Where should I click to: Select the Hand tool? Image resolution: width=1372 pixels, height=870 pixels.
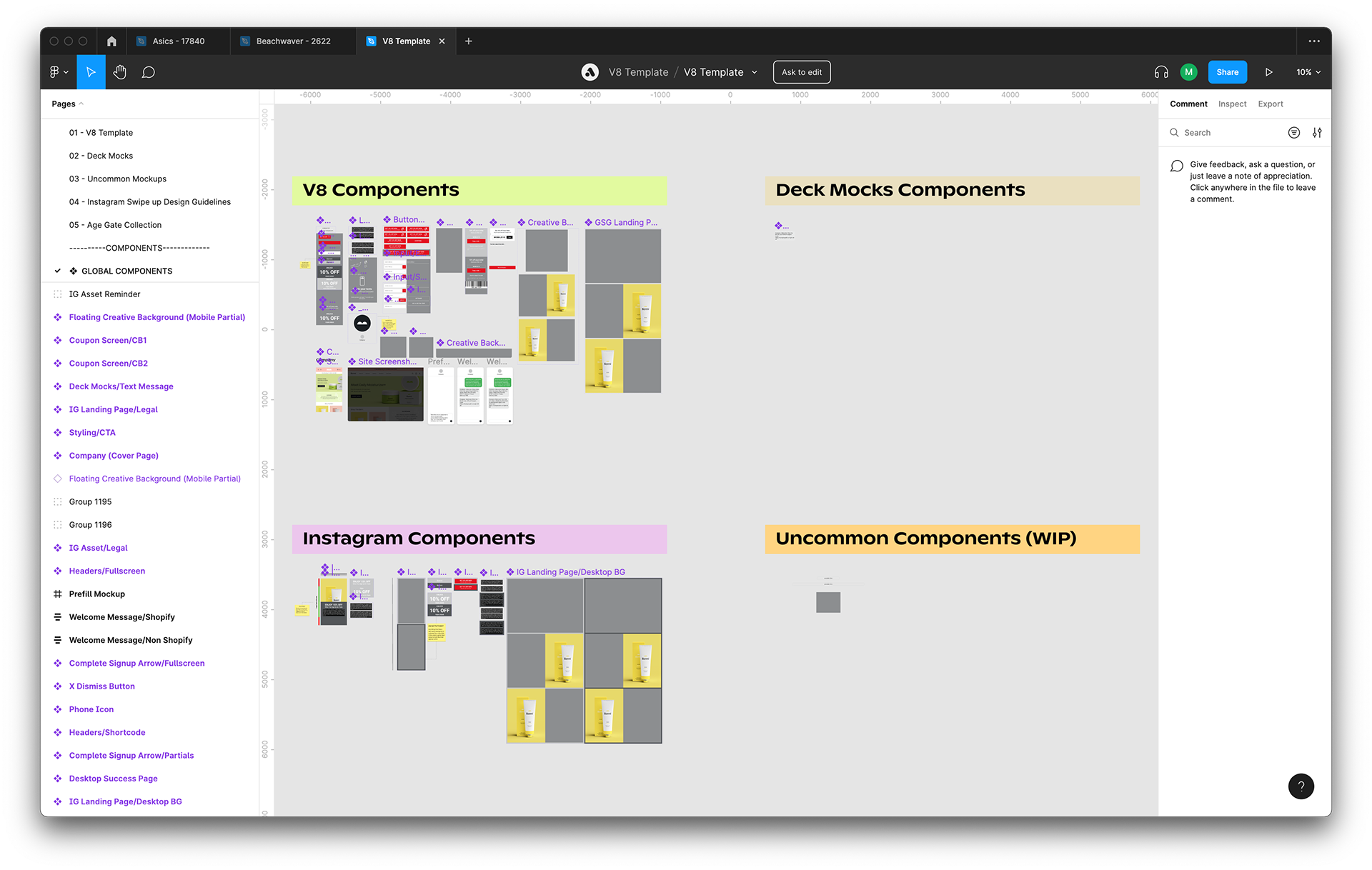coord(119,72)
